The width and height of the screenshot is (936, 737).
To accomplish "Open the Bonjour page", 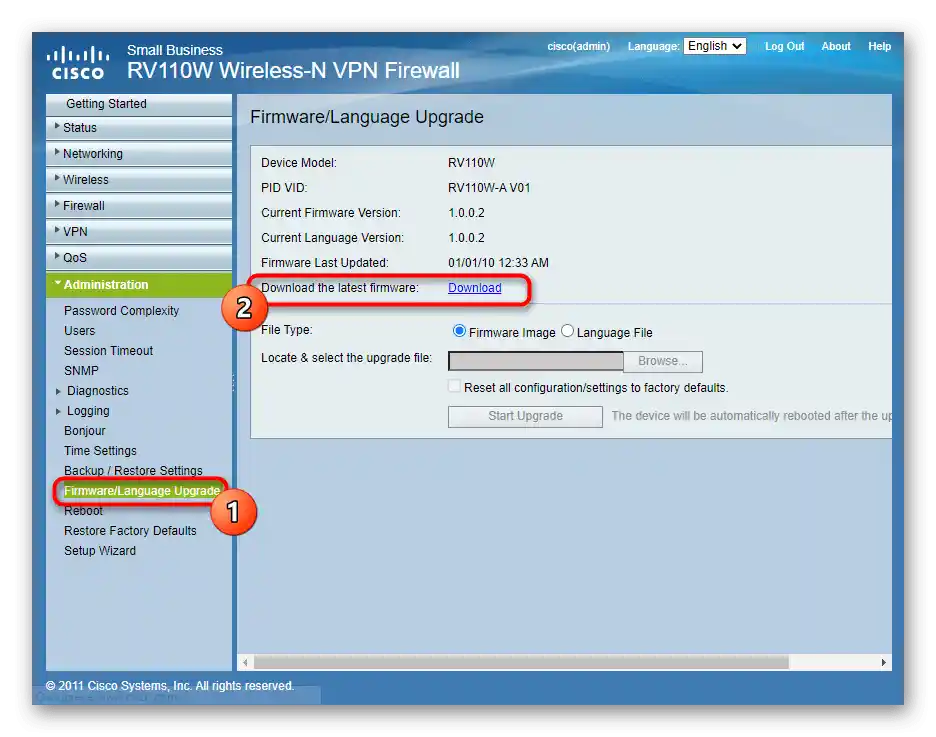I will tap(84, 431).
